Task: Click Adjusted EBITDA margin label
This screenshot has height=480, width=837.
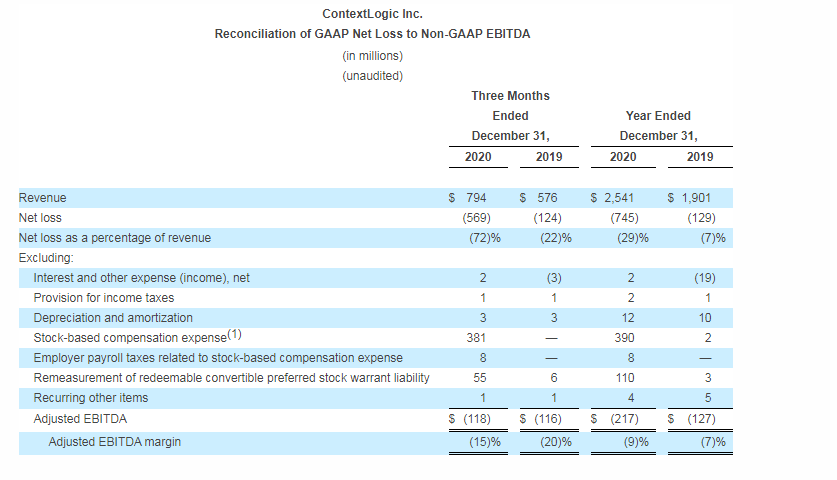Action: tap(115, 442)
